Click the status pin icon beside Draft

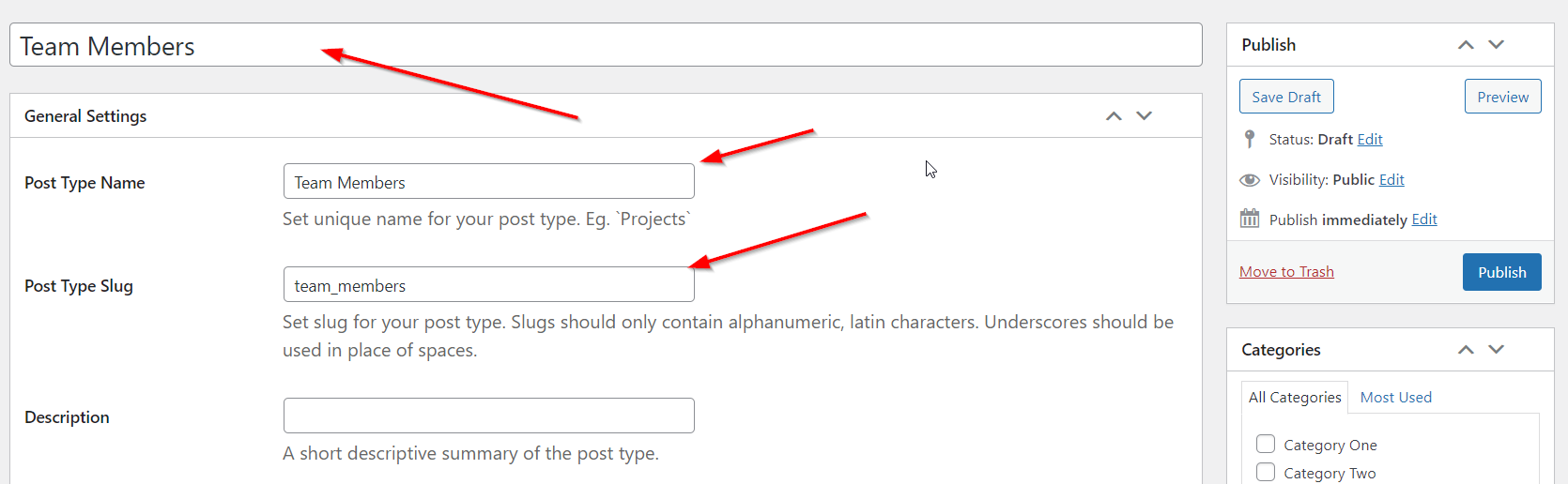pyautogui.click(x=1249, y=139)
